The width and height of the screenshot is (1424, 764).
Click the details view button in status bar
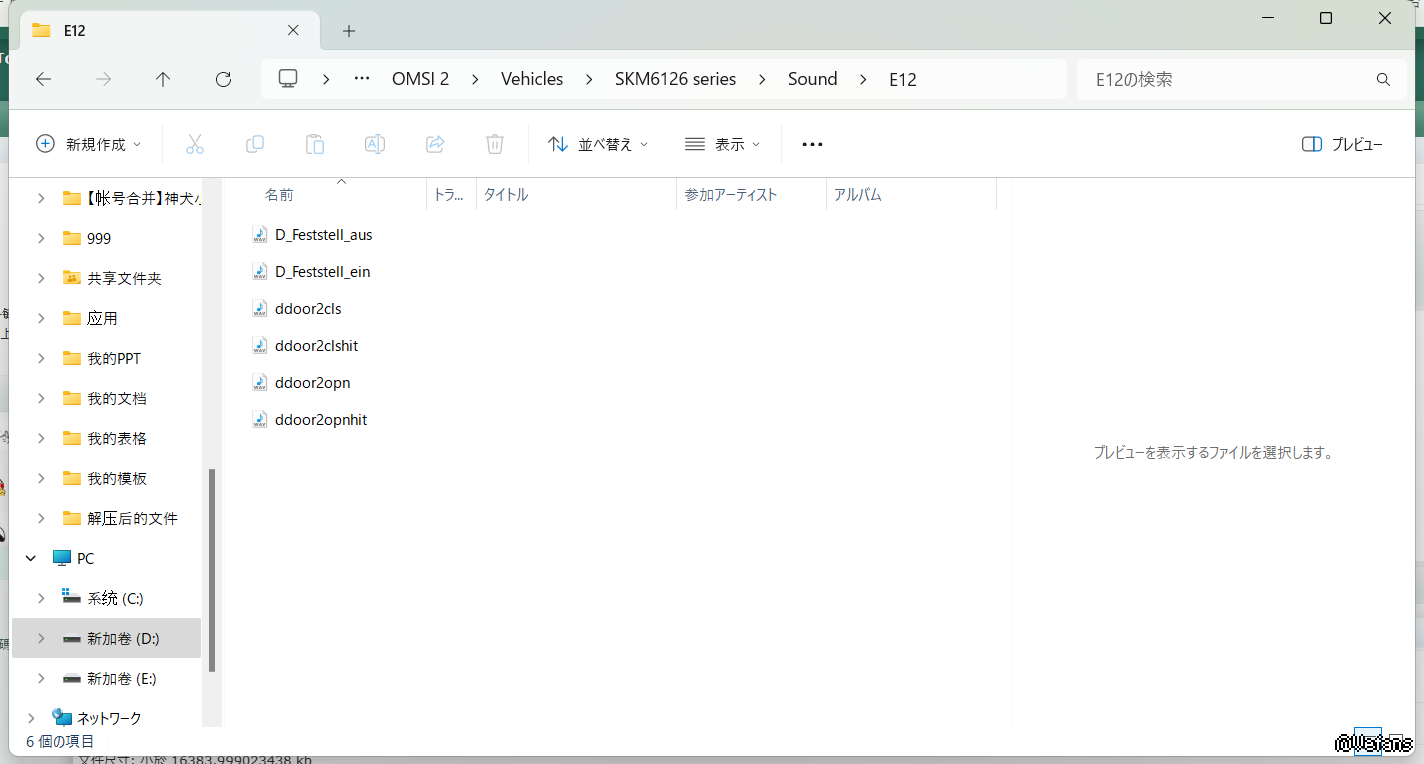point(1368,742)
